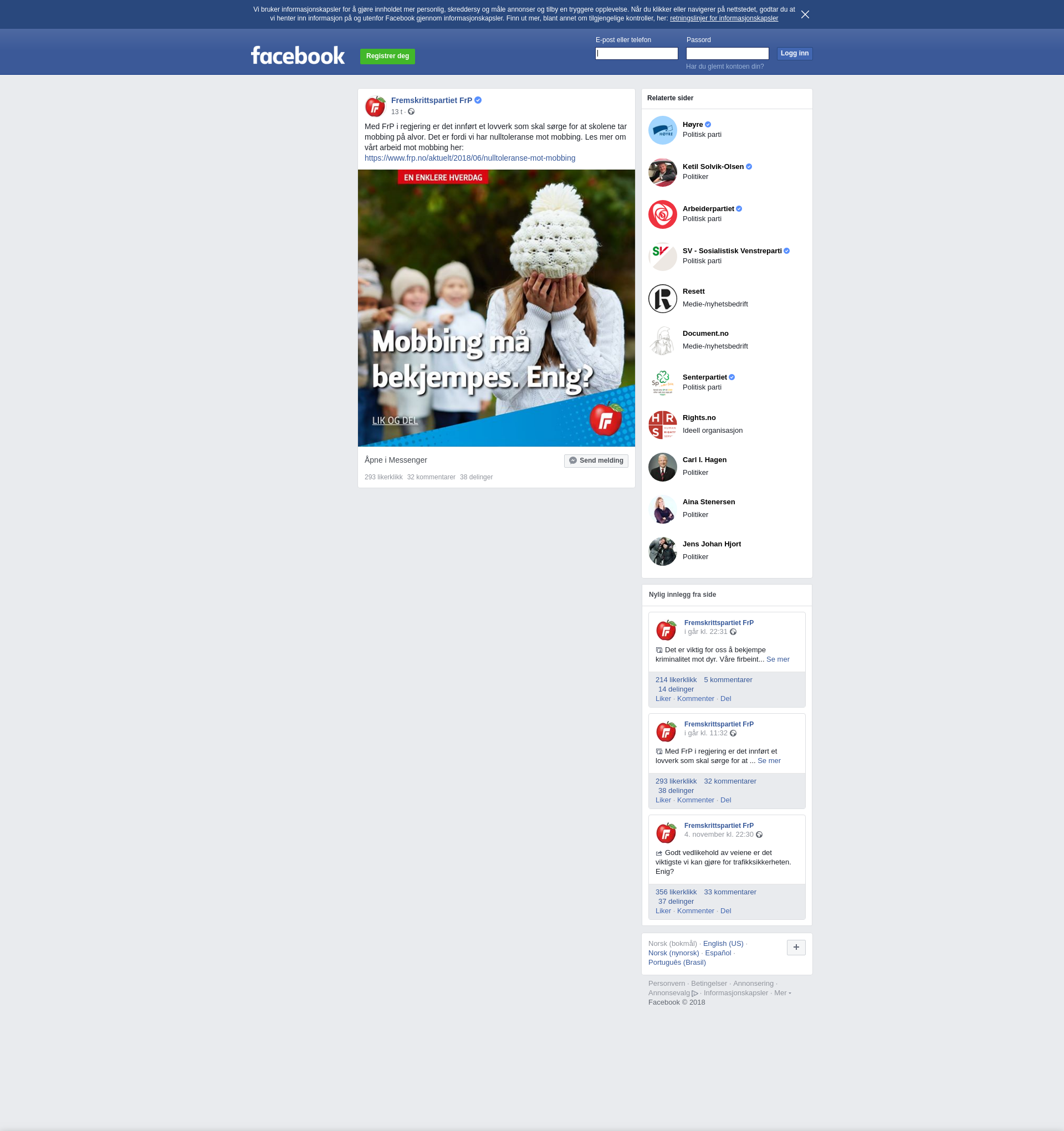This screenshot has width=1064, height=1131.
Task: Open Aina Stenersen profile picture
Action: pyautogui.click(x=662, y=509)
